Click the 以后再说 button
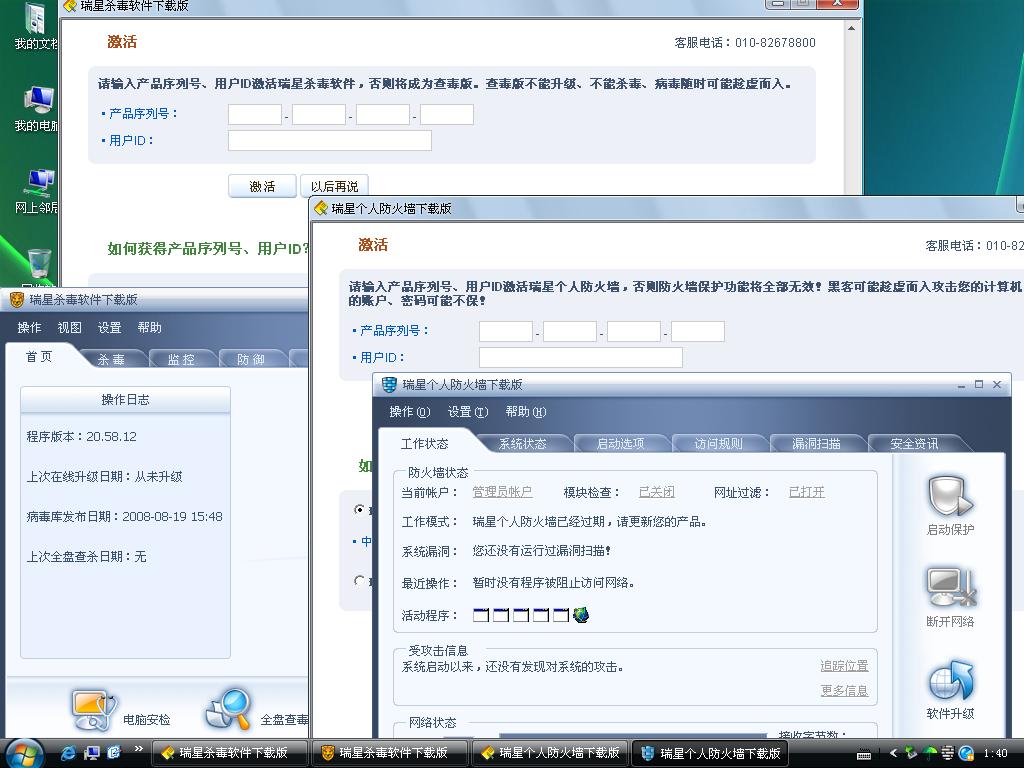This screenshot has width=1024, height=768. 334,186
